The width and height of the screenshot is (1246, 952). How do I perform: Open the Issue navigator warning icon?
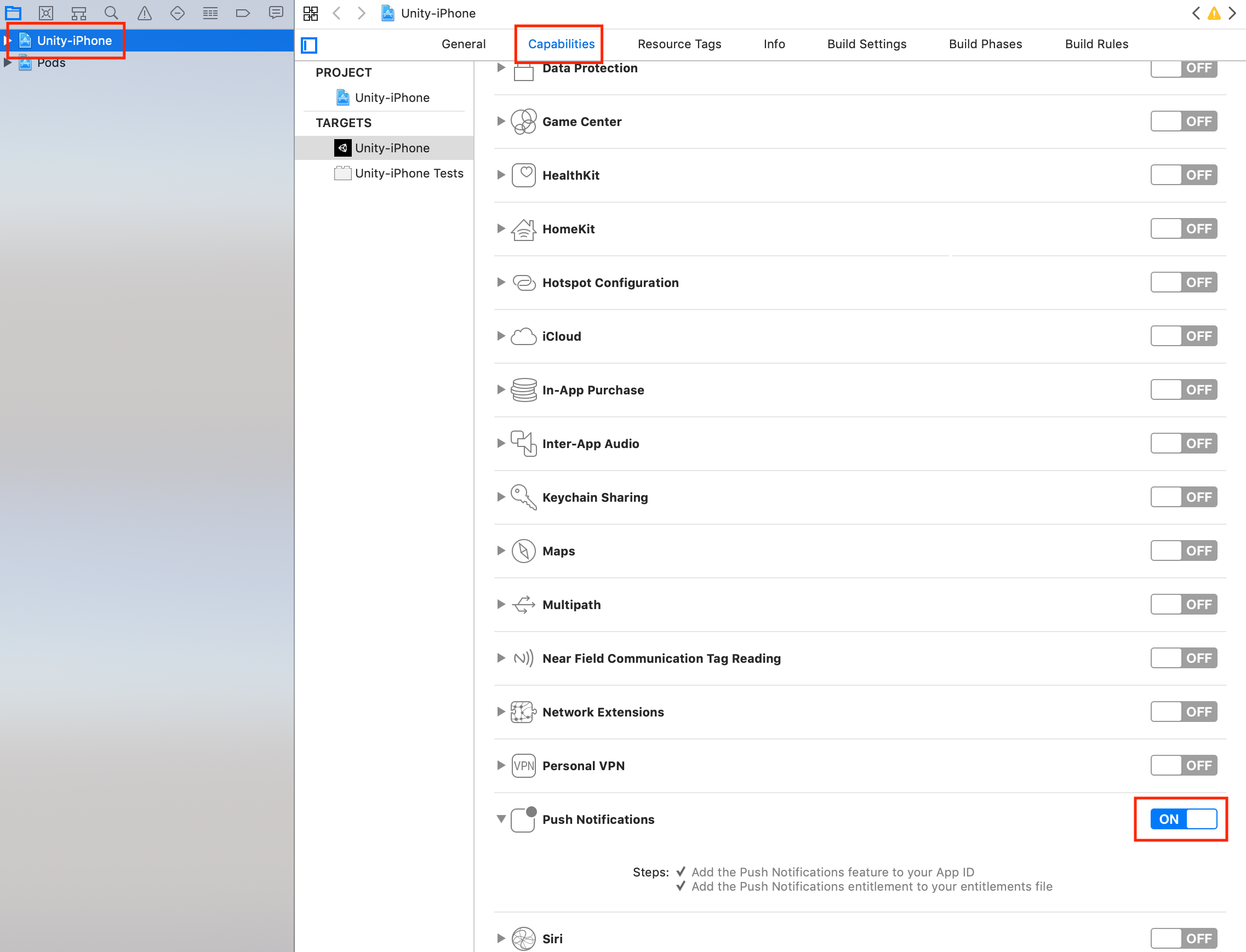pyautogui.click(x=145, y=13)
